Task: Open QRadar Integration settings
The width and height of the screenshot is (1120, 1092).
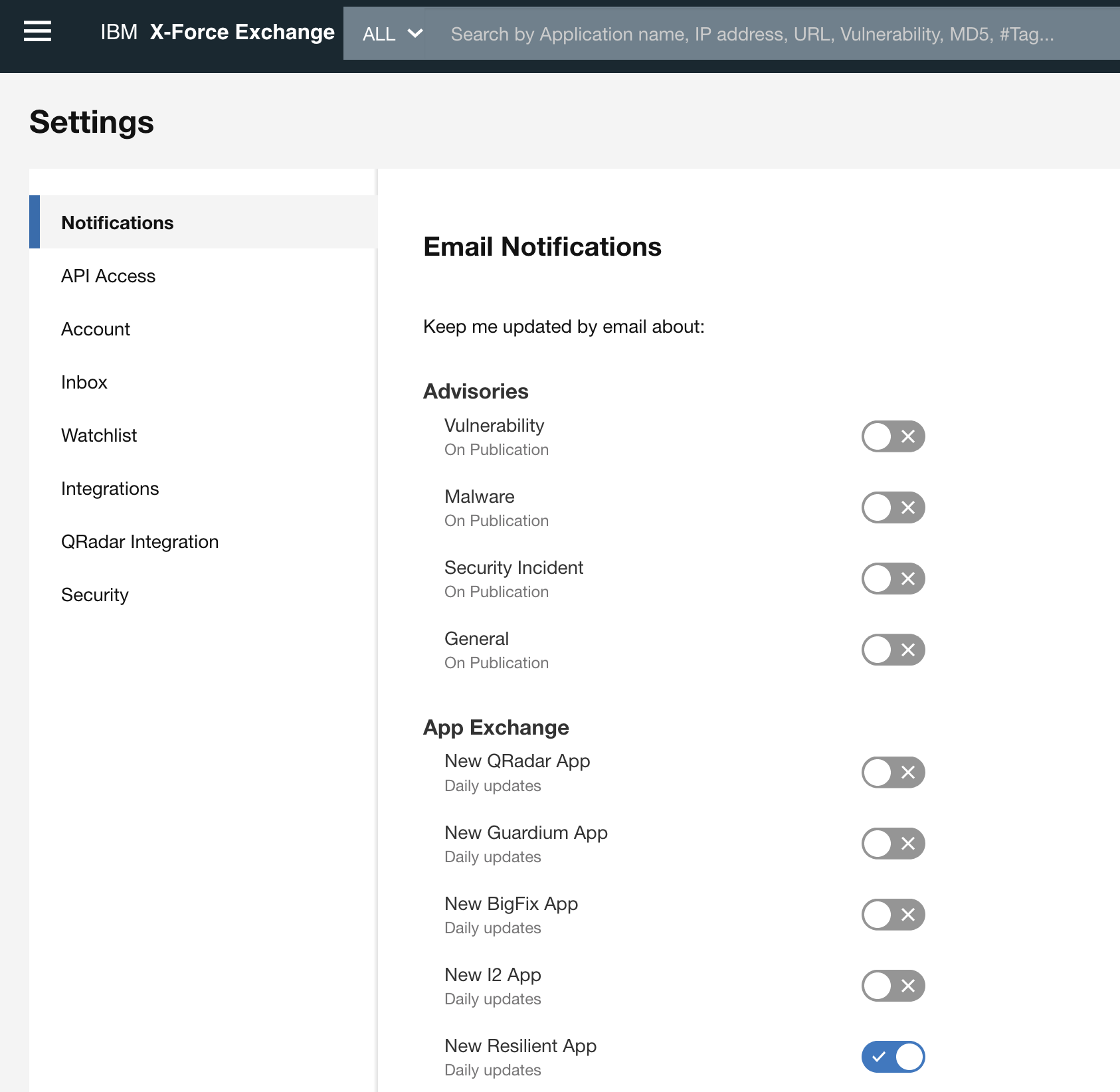Action: pyautogui.click(x=140, y=541)
